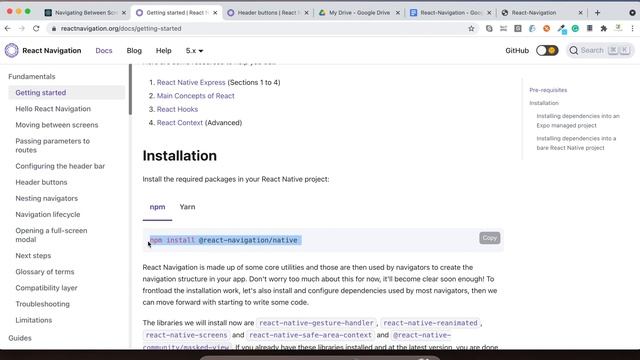Switch to My Drive - Google Drive tab
This screenshot has width=640, height=360.
[x=359, y=13]
